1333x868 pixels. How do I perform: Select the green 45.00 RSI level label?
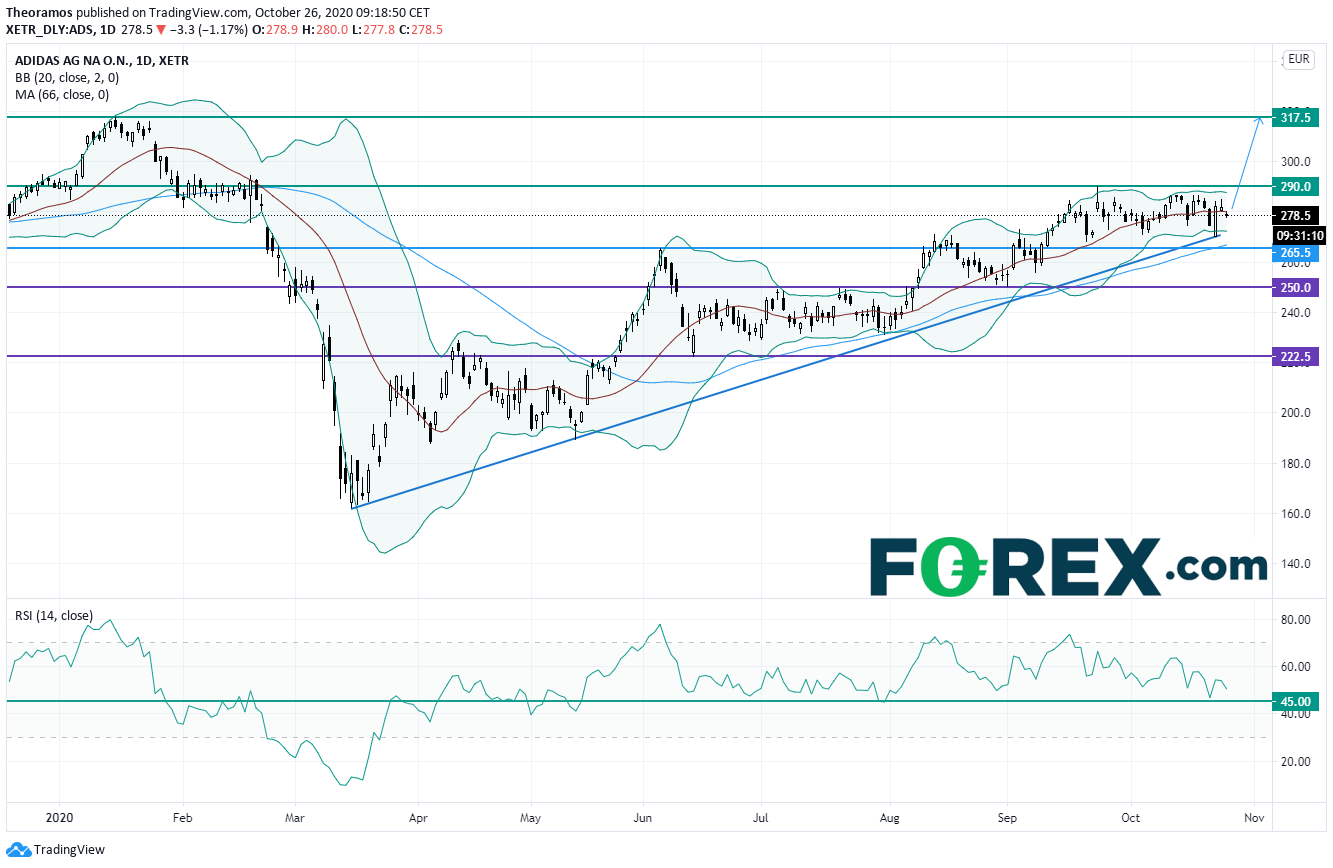(1294, 701)
